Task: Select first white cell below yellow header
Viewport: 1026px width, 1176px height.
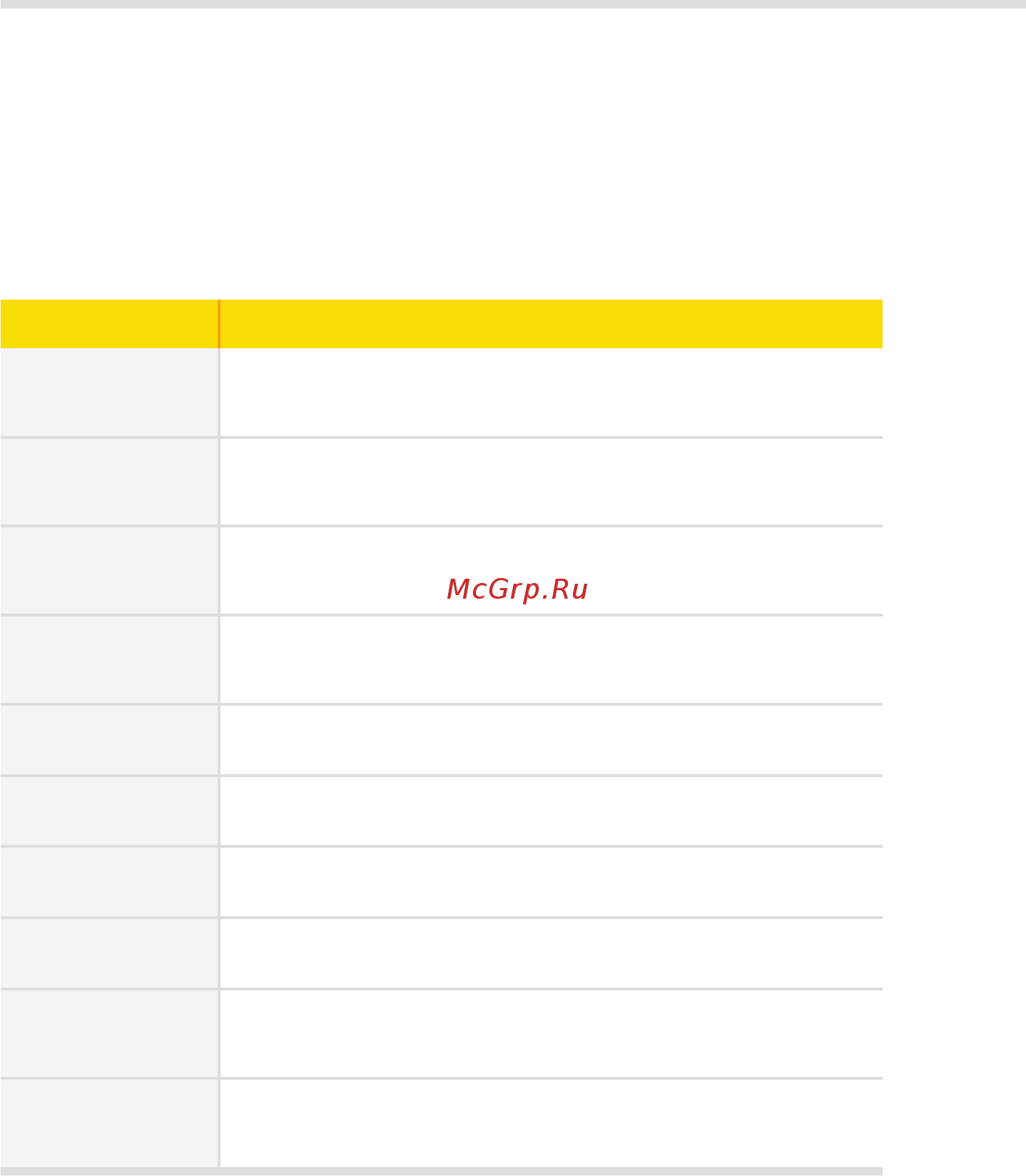Action: 552,392
